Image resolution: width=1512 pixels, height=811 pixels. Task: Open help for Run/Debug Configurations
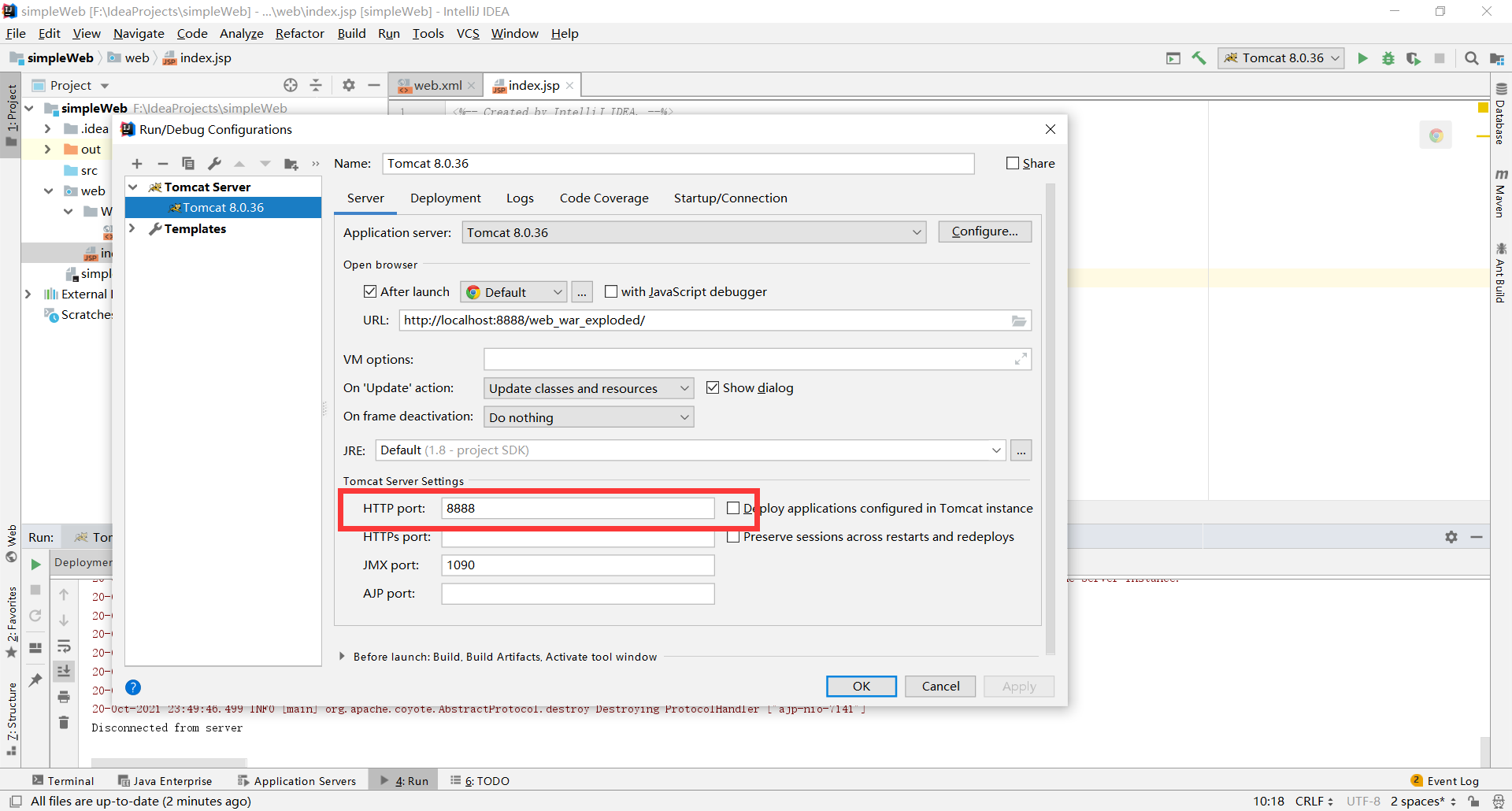click(133, 687)
